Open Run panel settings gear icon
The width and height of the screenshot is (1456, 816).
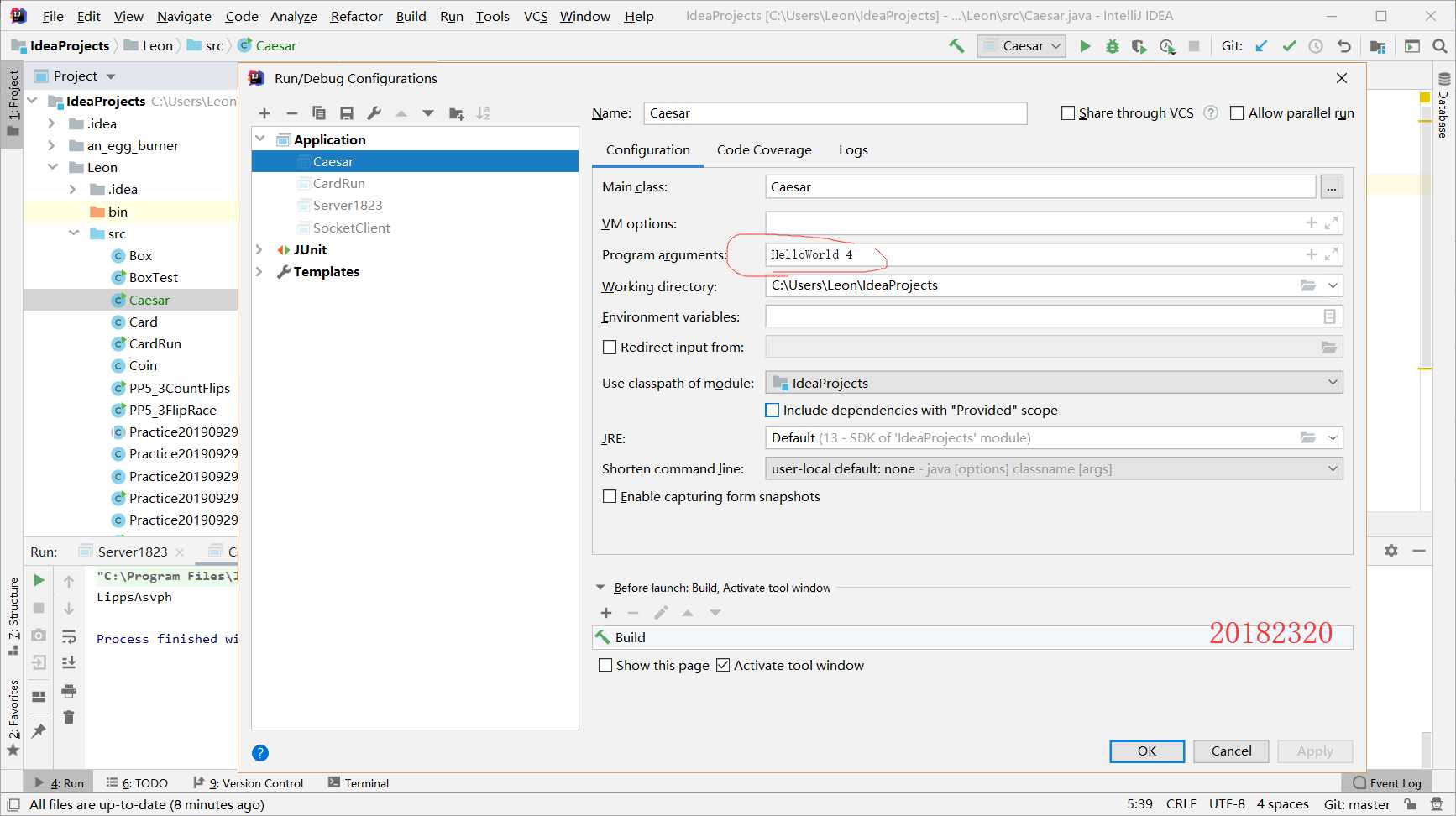tap(1391, 551)
